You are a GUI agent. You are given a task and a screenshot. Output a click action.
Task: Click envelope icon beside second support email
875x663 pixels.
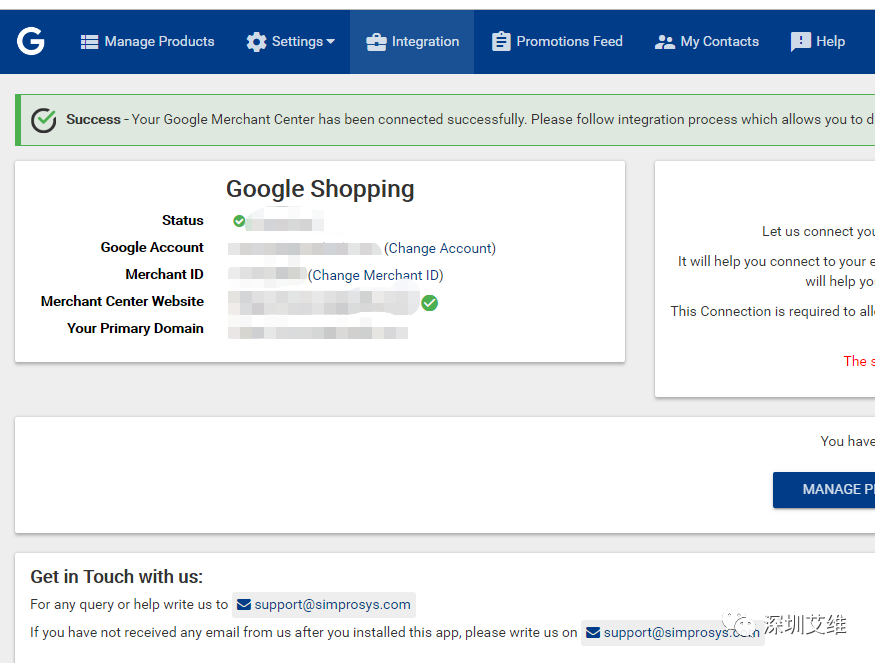[x=593, y=632]
